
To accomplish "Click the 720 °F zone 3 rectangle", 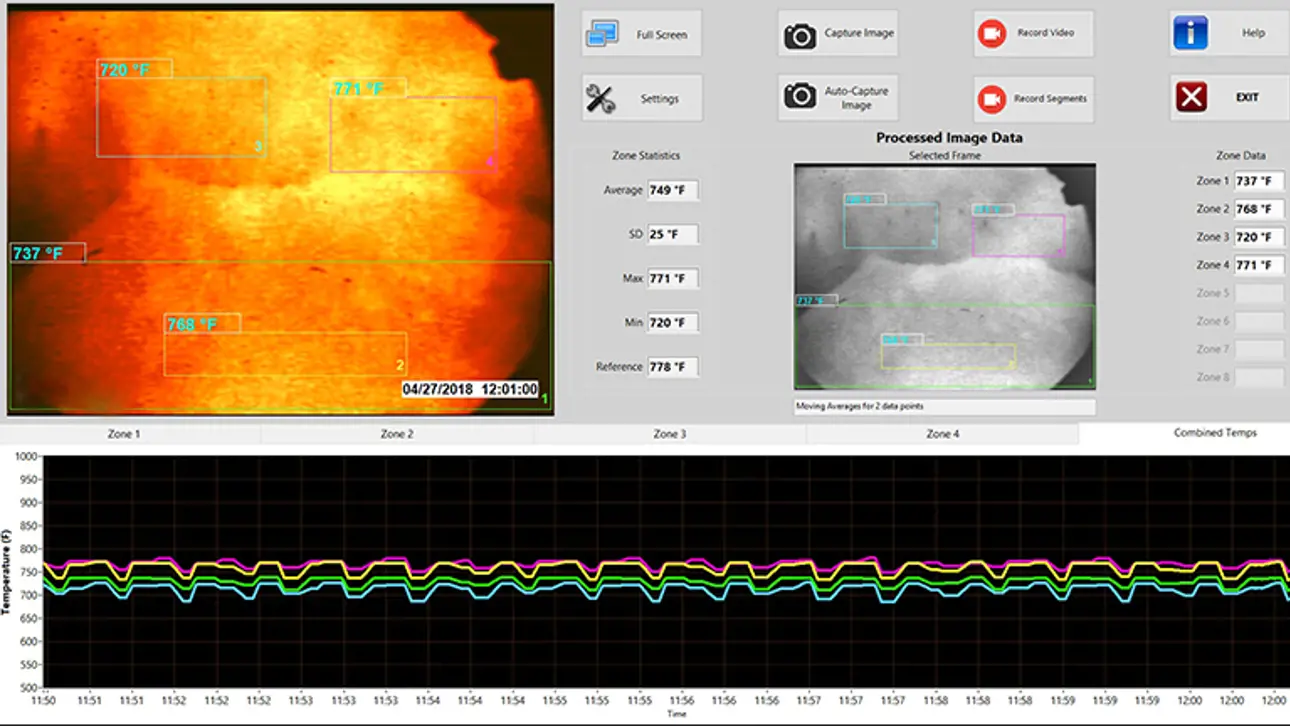I will tap(181, 117).
